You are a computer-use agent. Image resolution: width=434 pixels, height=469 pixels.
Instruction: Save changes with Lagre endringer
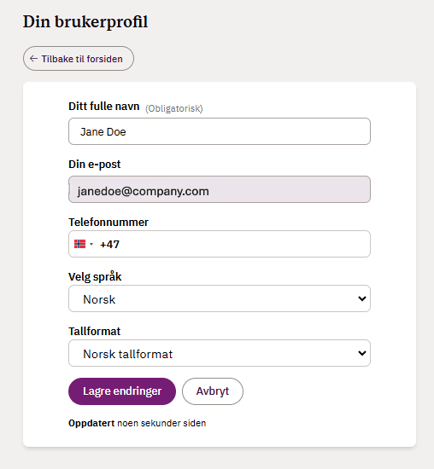[x=122, y=391]
